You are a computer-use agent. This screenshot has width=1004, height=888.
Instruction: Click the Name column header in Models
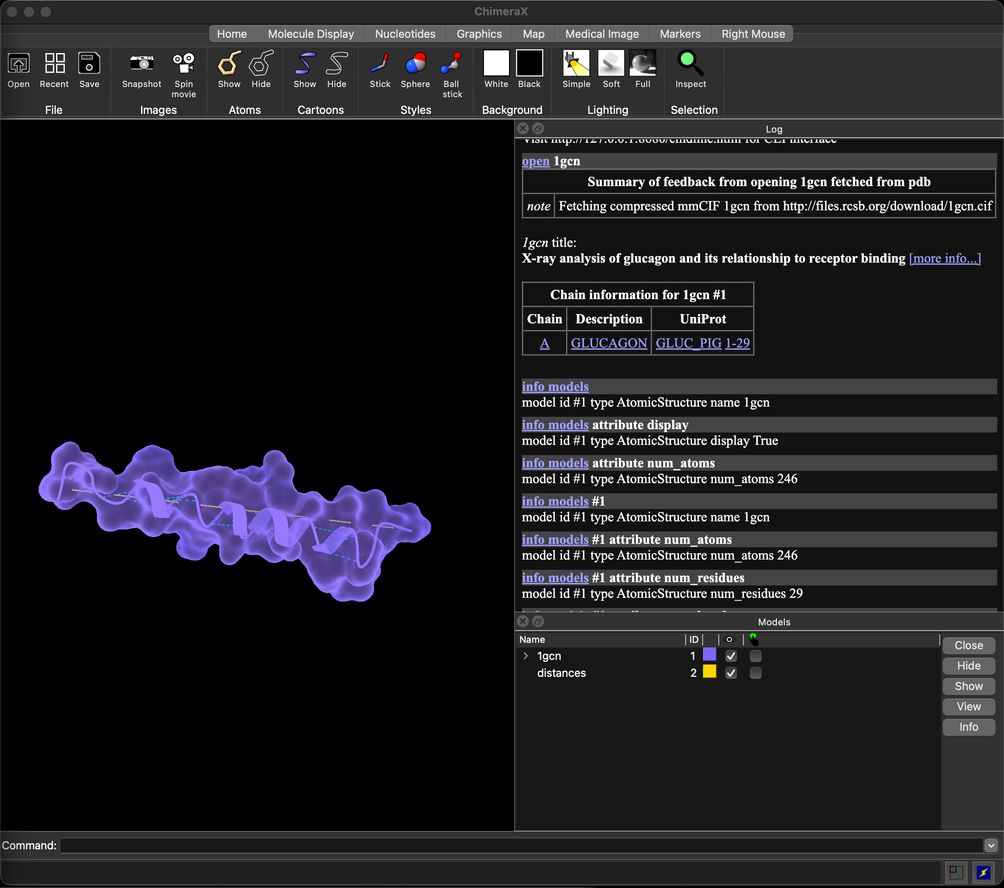click(x=532, y=640)
